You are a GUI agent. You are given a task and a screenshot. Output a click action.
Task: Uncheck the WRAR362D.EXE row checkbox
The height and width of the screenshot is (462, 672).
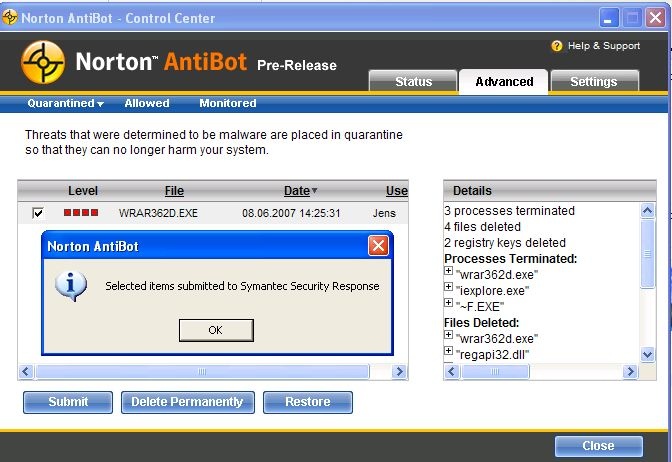click(x=38, y=213)
